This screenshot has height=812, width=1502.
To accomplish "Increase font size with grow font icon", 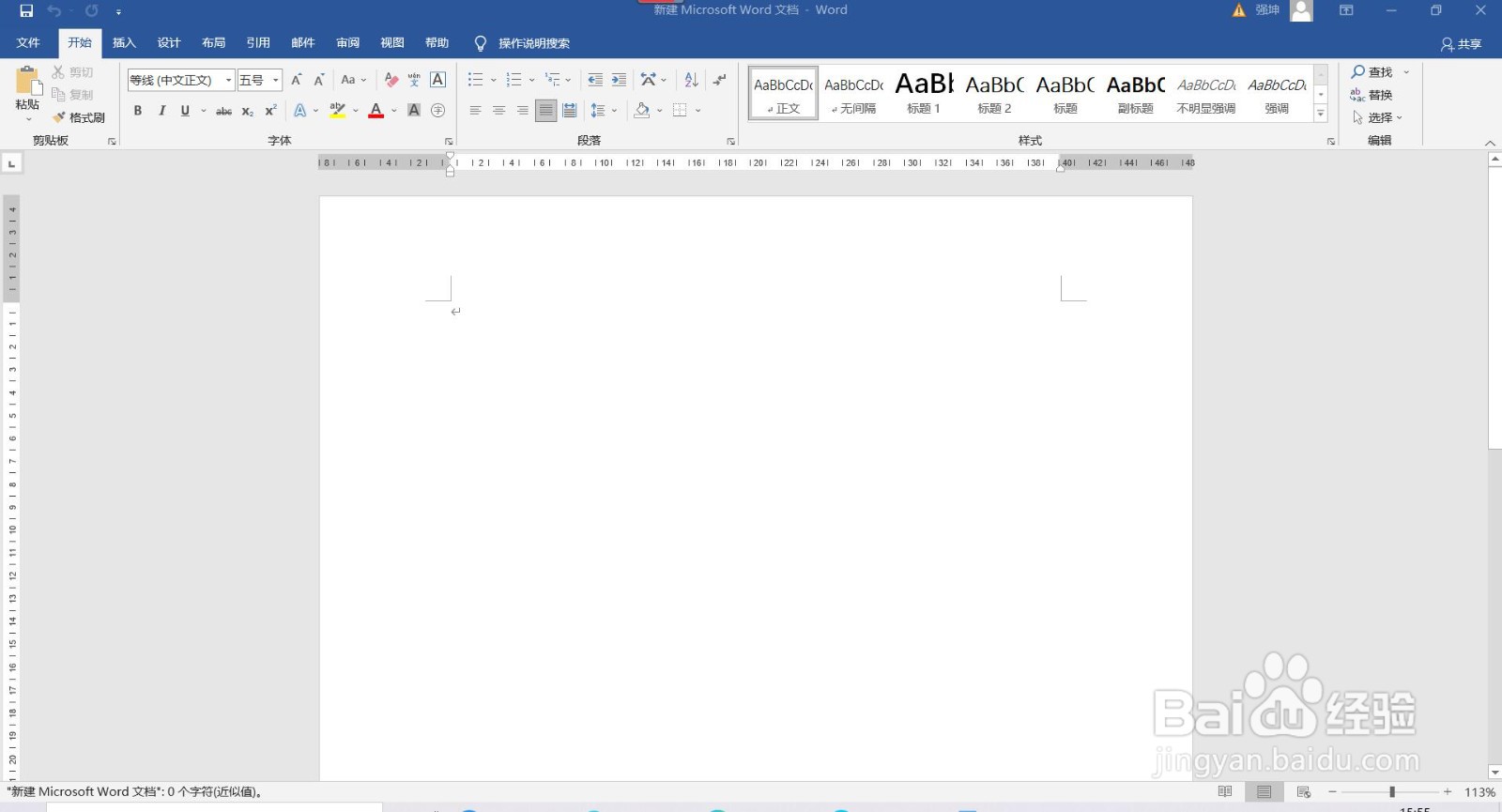I will tap(296, 80).
